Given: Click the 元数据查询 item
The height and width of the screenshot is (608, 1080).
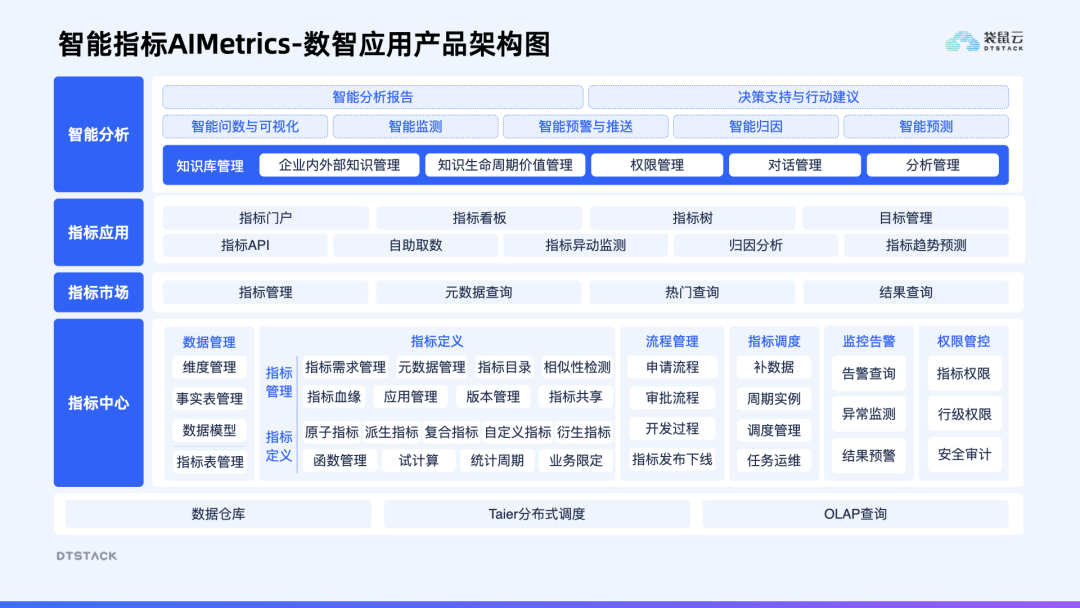Looking at the screenshot, I should pyautogui.click(x=479, y=293).
